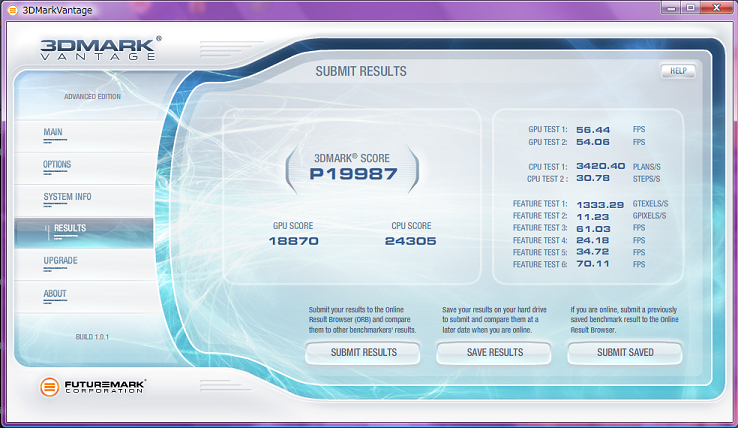This screenshot has height=428, width=738.
Task: Click CPU Test 2 value 30.78
Action: [593, 178]
